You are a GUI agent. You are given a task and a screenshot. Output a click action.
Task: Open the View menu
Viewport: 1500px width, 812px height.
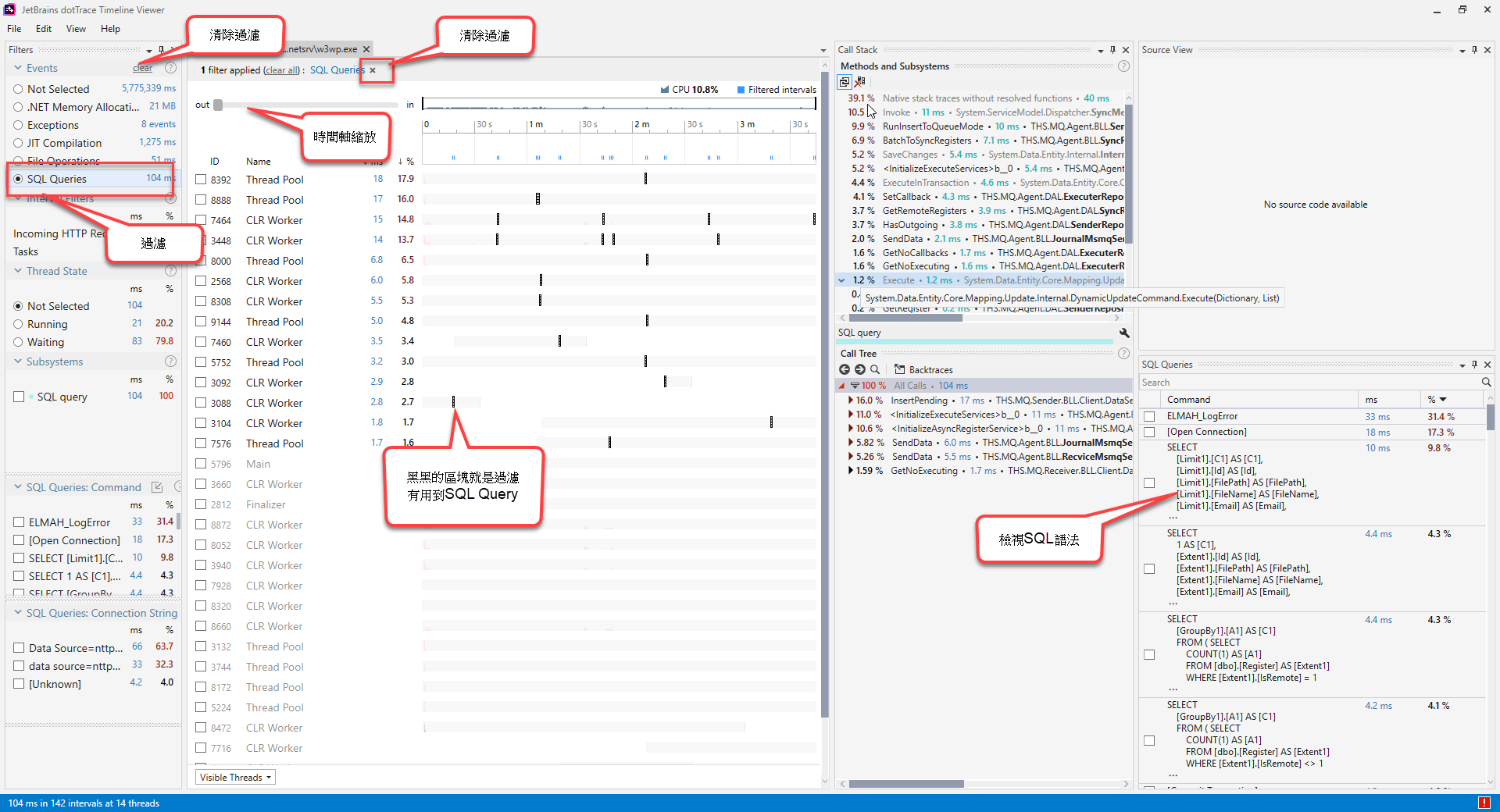pyautogui.click(x=75, y=29)
